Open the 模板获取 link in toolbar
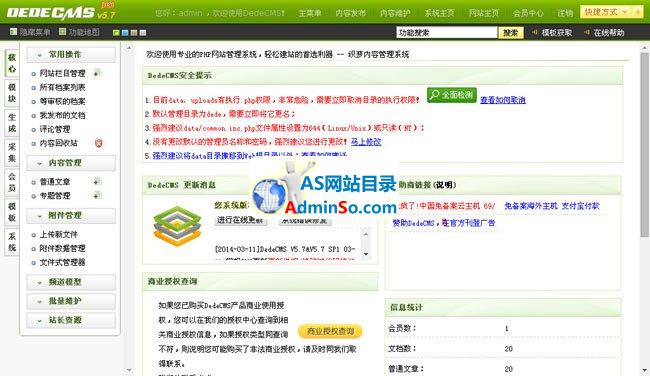Image resolution: width=650 pixels, height=376 pixels. pyautogui.click(x=557, y=33)
